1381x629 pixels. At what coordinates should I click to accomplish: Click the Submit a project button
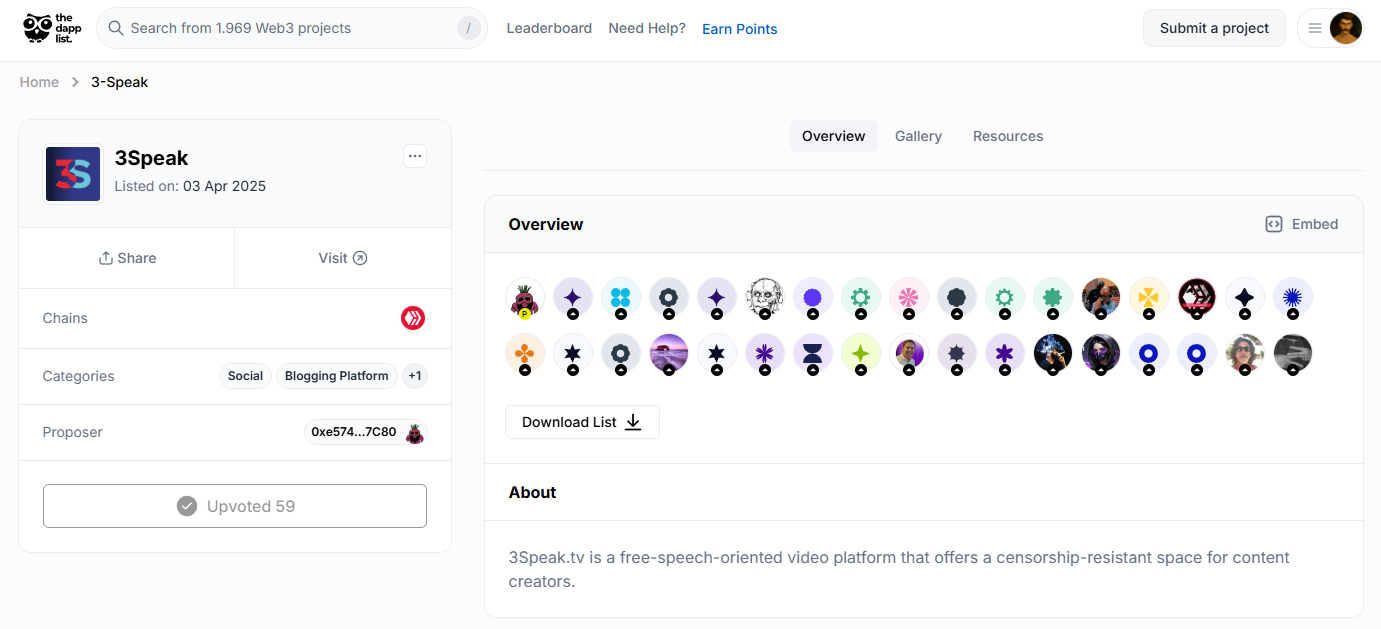pyautogui.click(x=1214, y=28)
